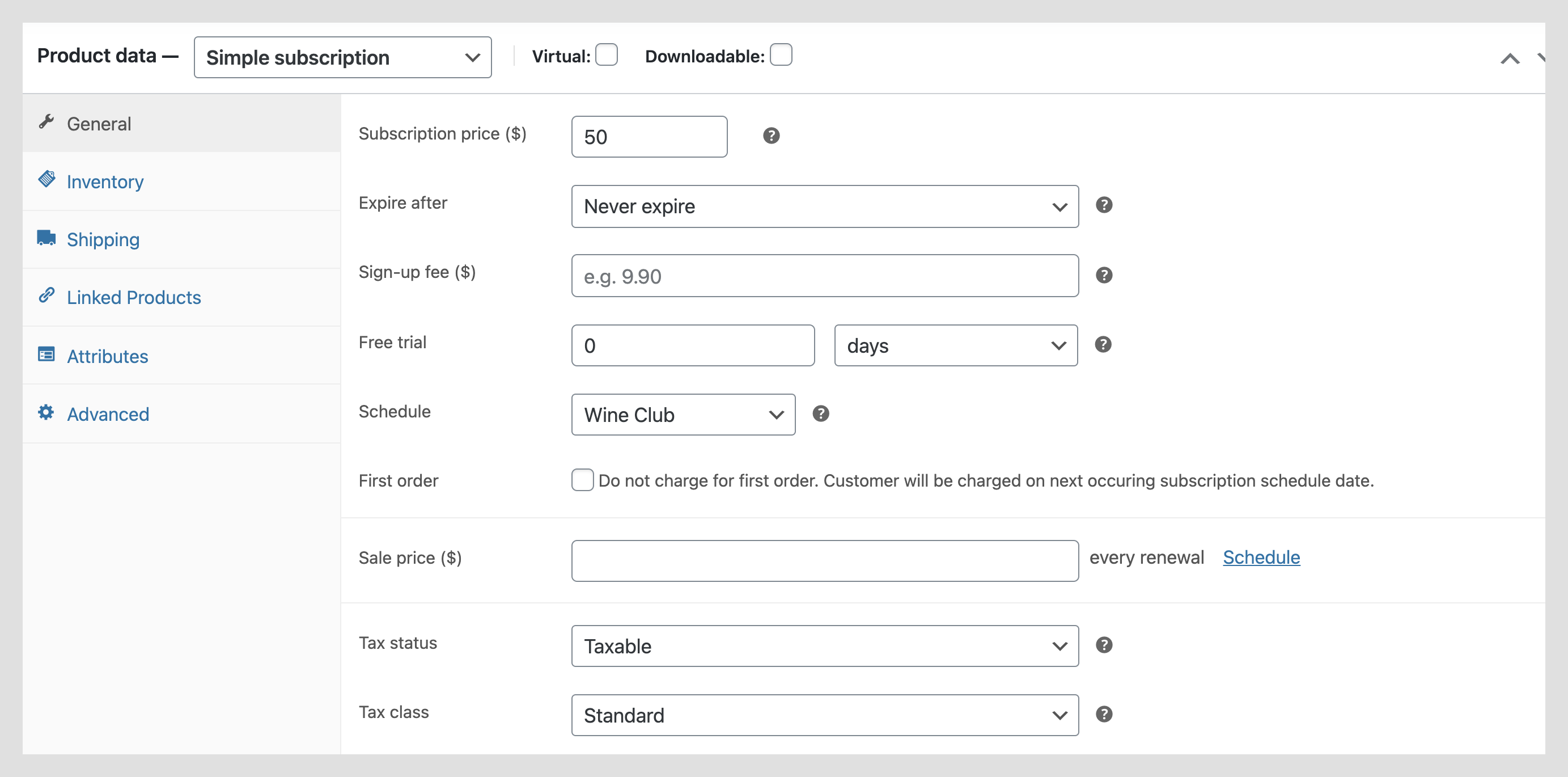
Task: Click the Sign-up fee help question mark
Action: [x=1104, y=275]
